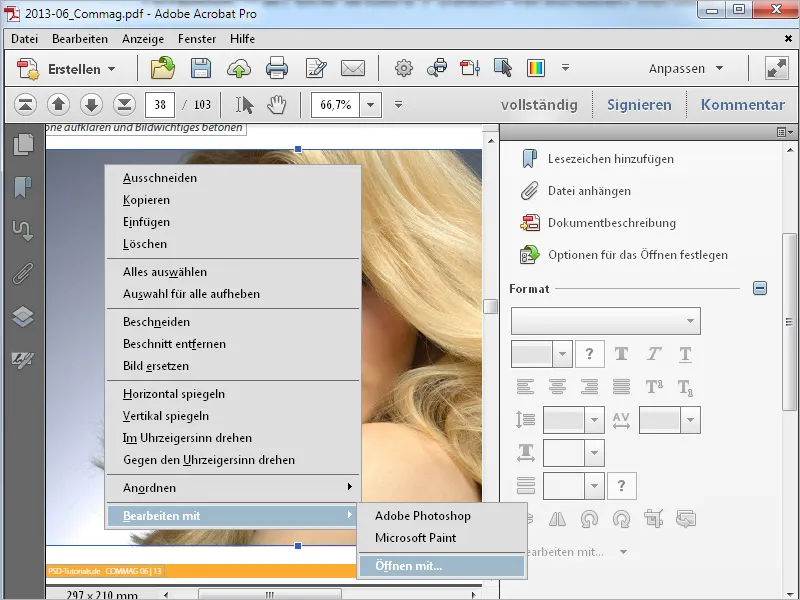This screenshot has width=800, height=600.
Task: Choose Adobe Photoshop in the submenu
Action: pyautogui.click(x=442, y=516)
